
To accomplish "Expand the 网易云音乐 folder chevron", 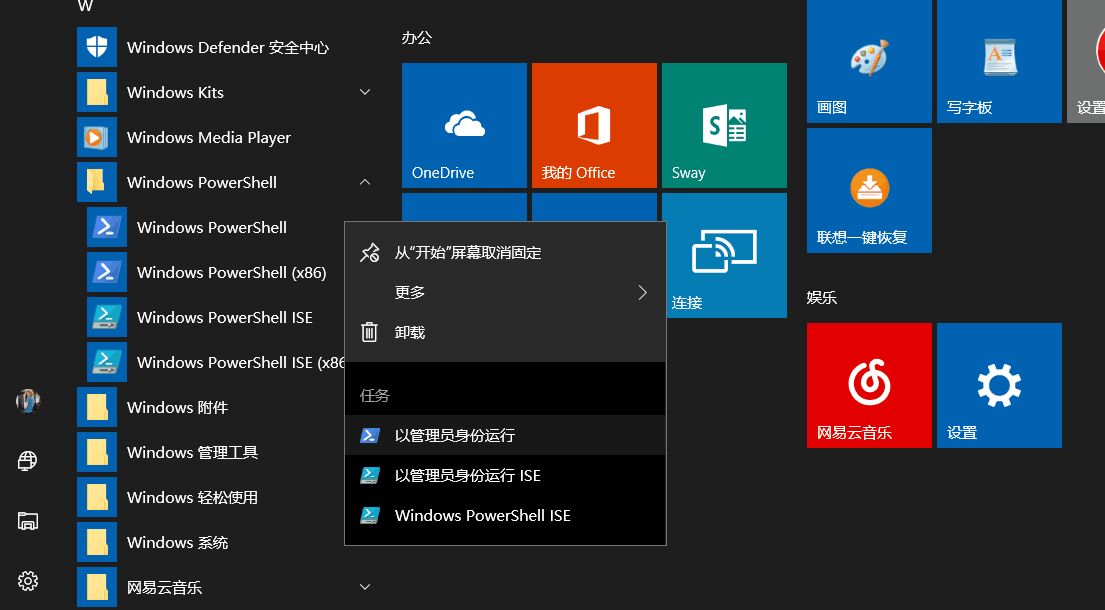I will 365,587.
